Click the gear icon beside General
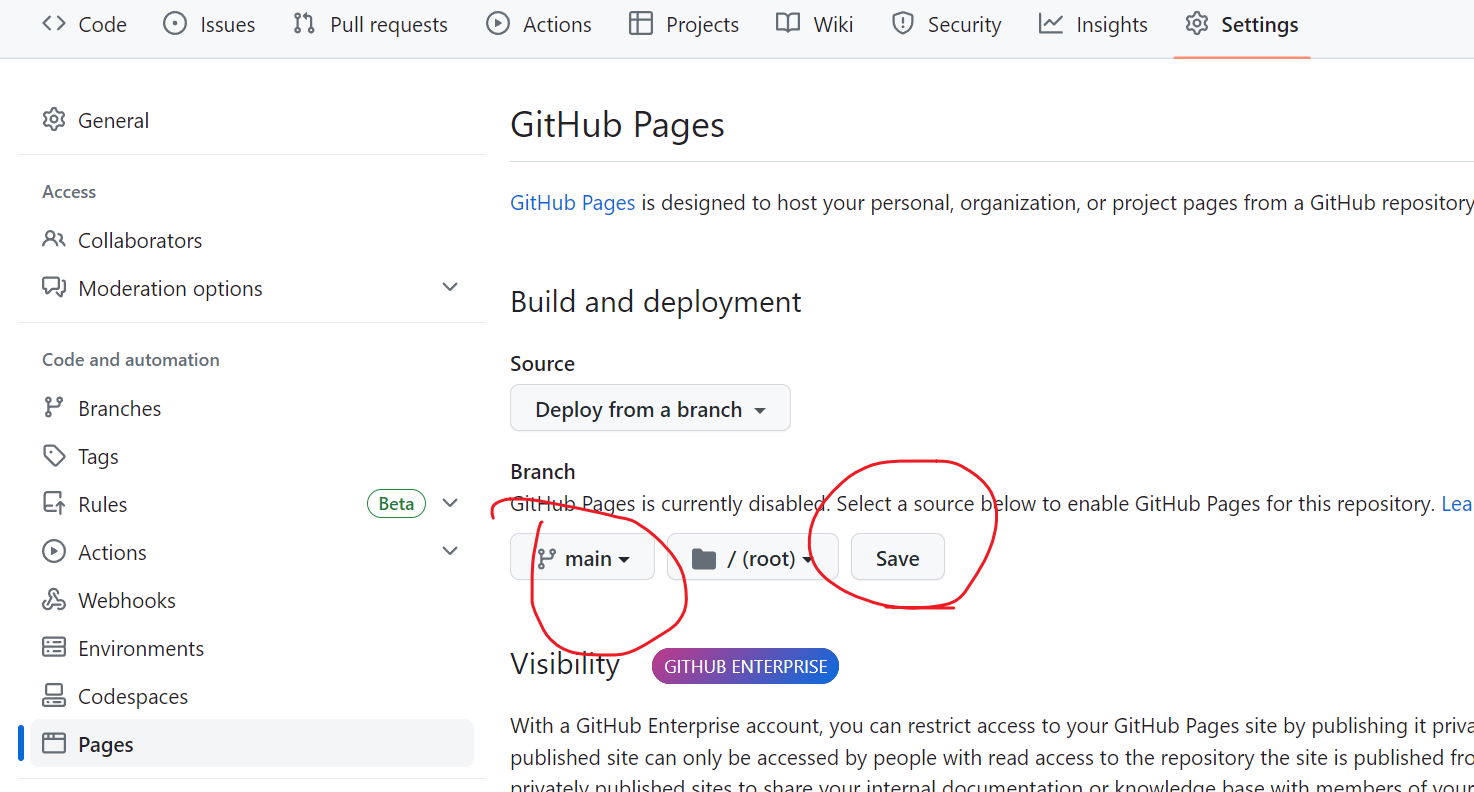1474x792 pixels. [54, 120]
